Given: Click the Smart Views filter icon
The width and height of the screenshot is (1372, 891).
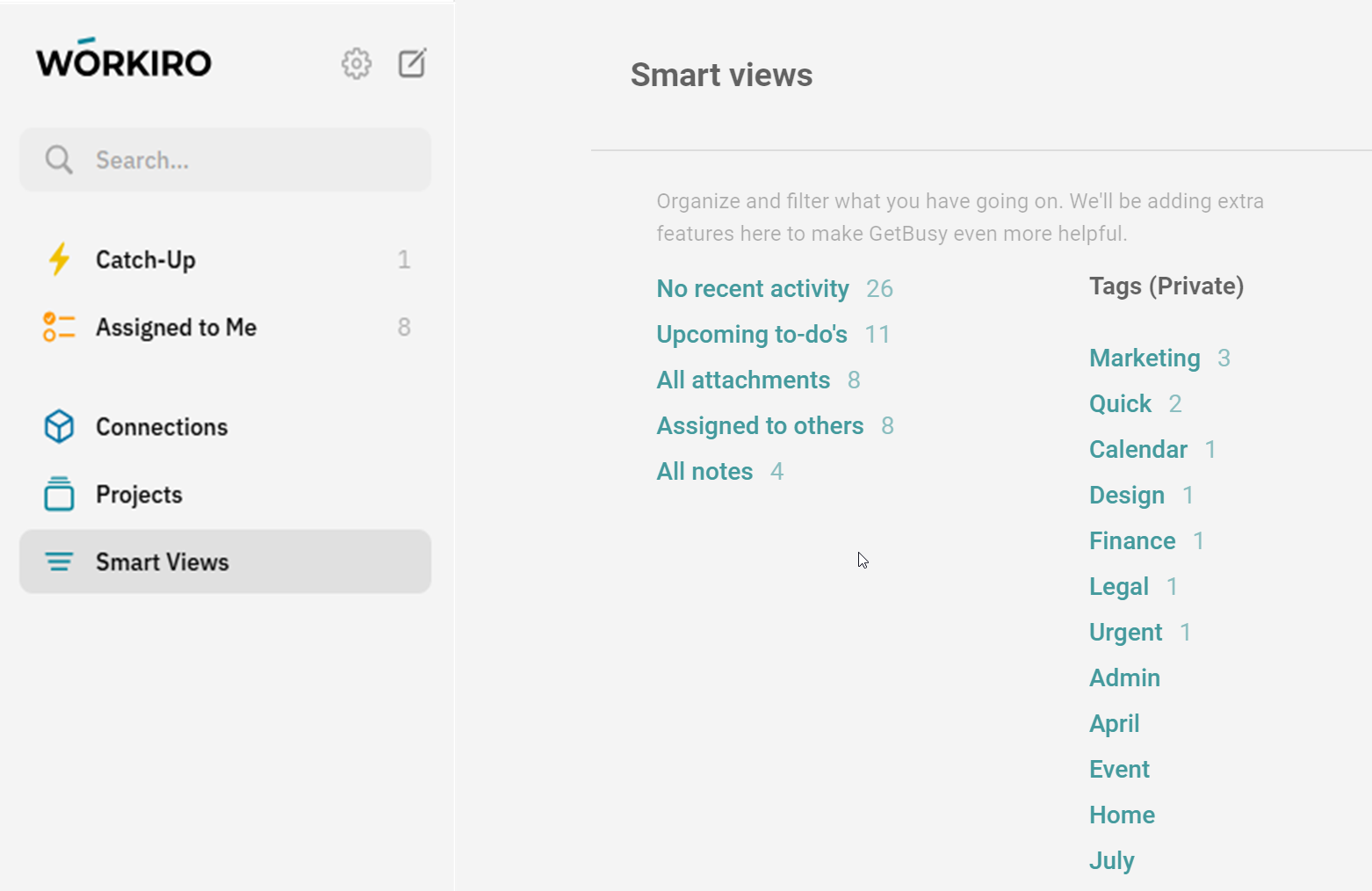Looking at the screenshot, I should click(x=59, y=561).
